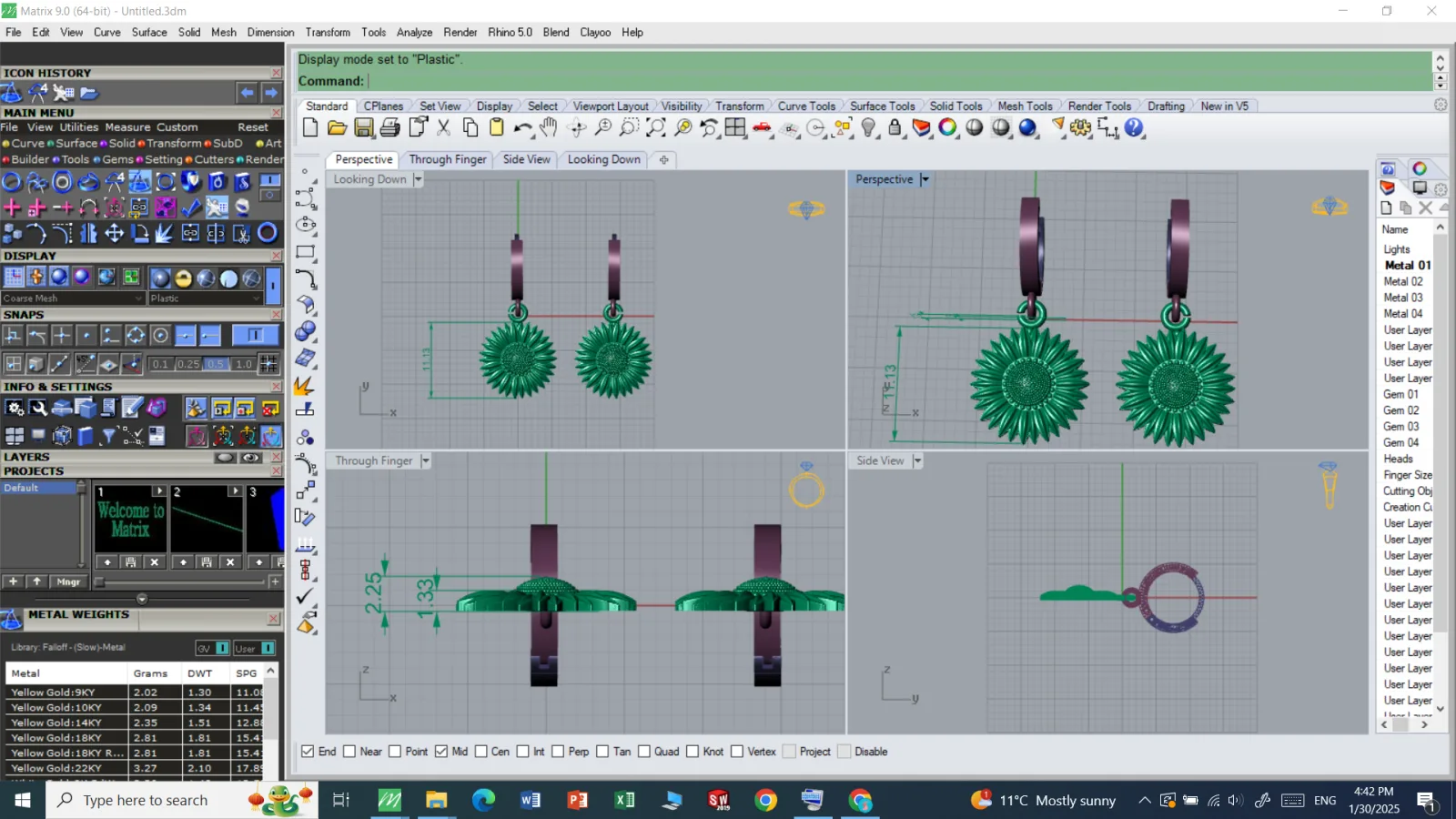Click the Print icon in Standard toolbar

pos(390,128)
